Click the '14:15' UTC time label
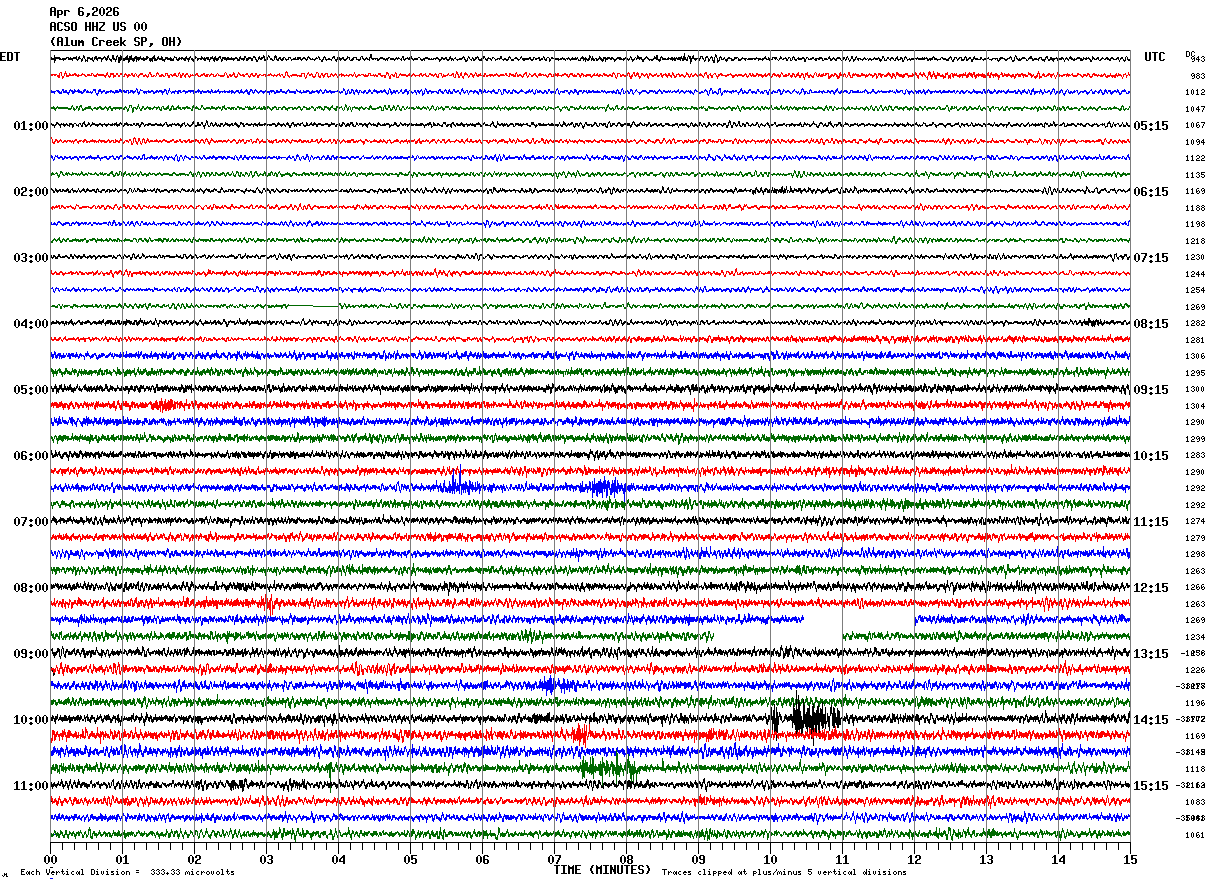 [x=1151, y=720]
